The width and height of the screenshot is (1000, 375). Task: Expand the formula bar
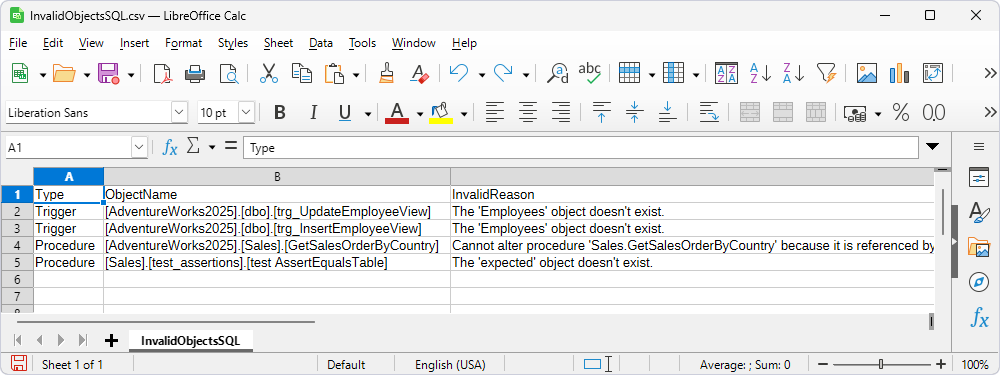[x=932, y=147]
